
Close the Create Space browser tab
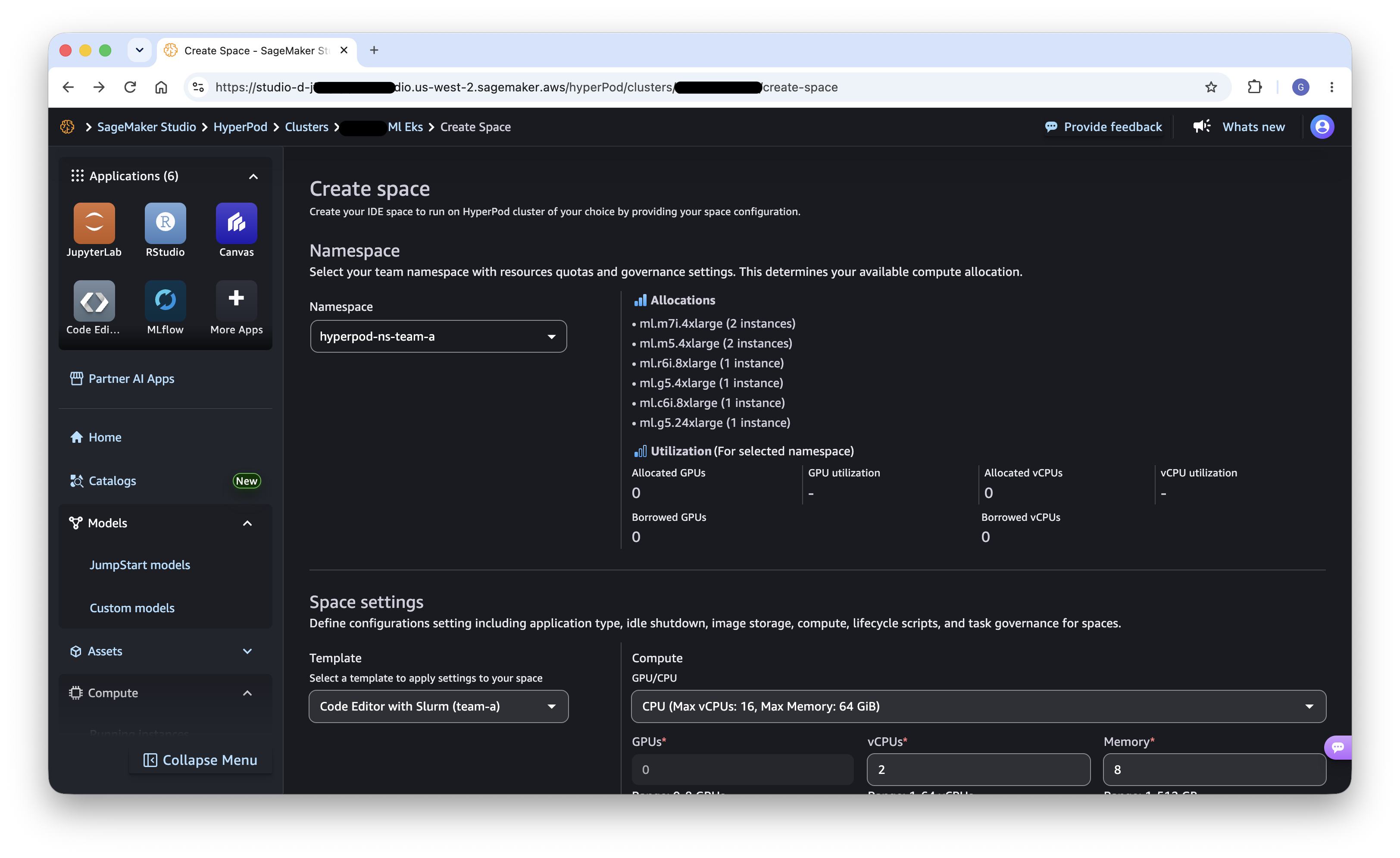tap(344, 50)
